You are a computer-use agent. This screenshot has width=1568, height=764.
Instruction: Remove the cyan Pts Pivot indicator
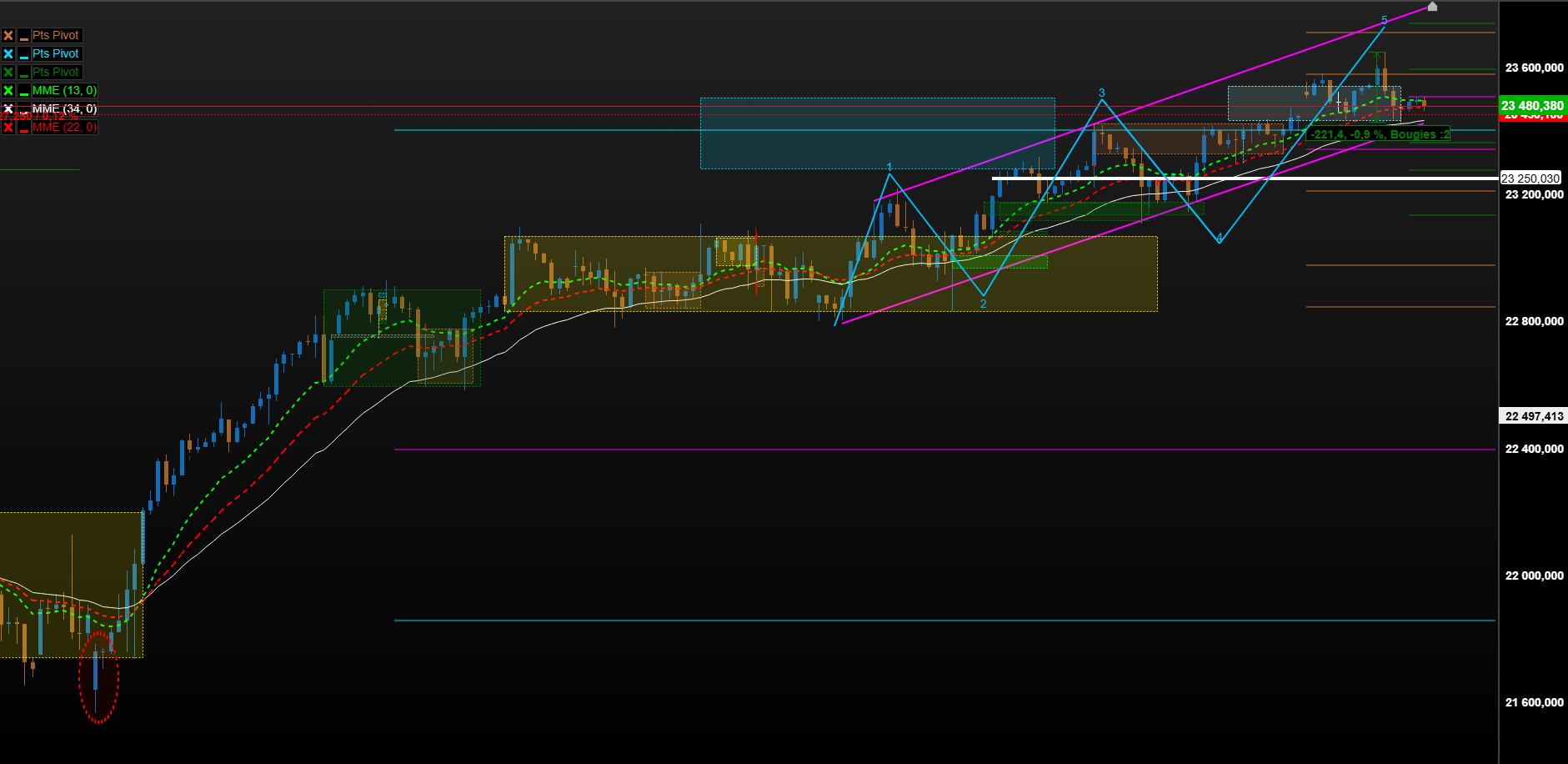[x=8, y=53]
